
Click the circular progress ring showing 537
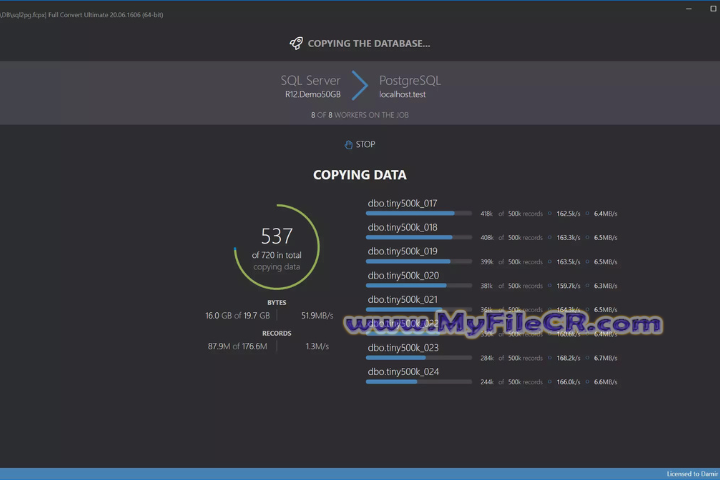(x=276, y=247)
